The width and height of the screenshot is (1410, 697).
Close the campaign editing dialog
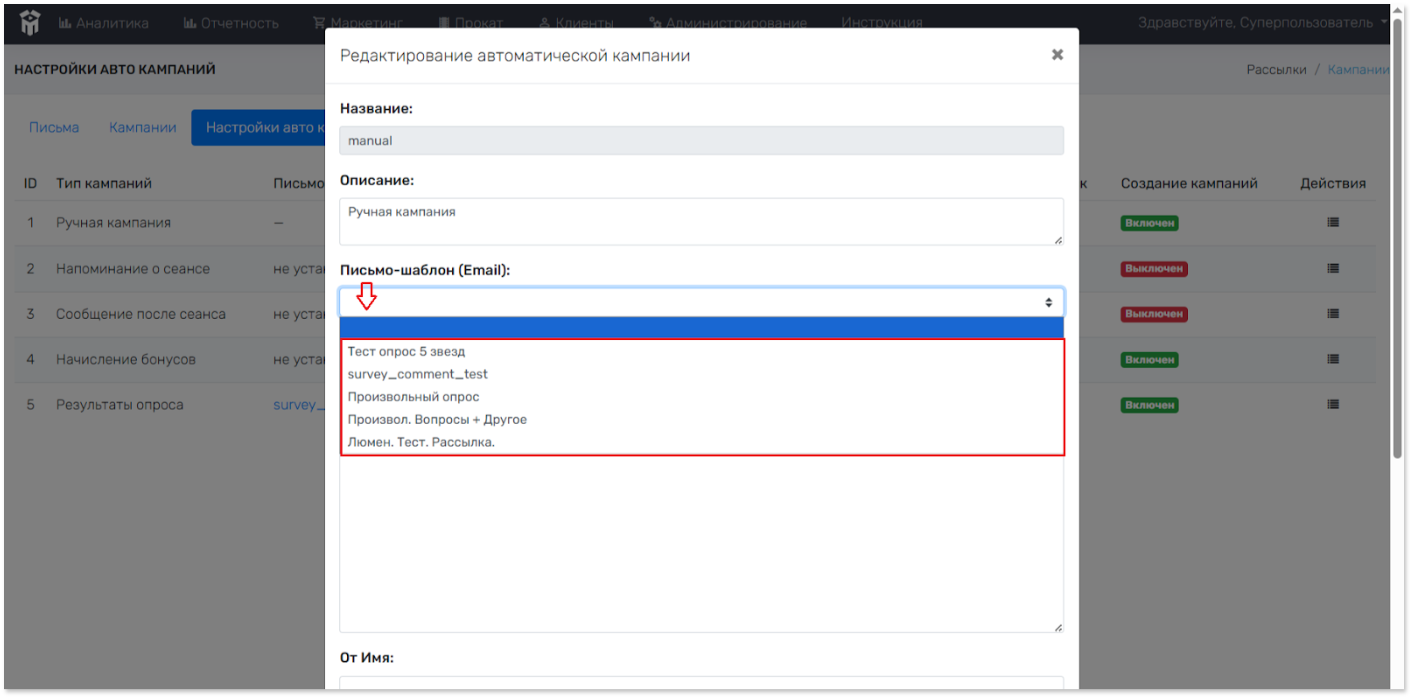[x=1057, y=55]
